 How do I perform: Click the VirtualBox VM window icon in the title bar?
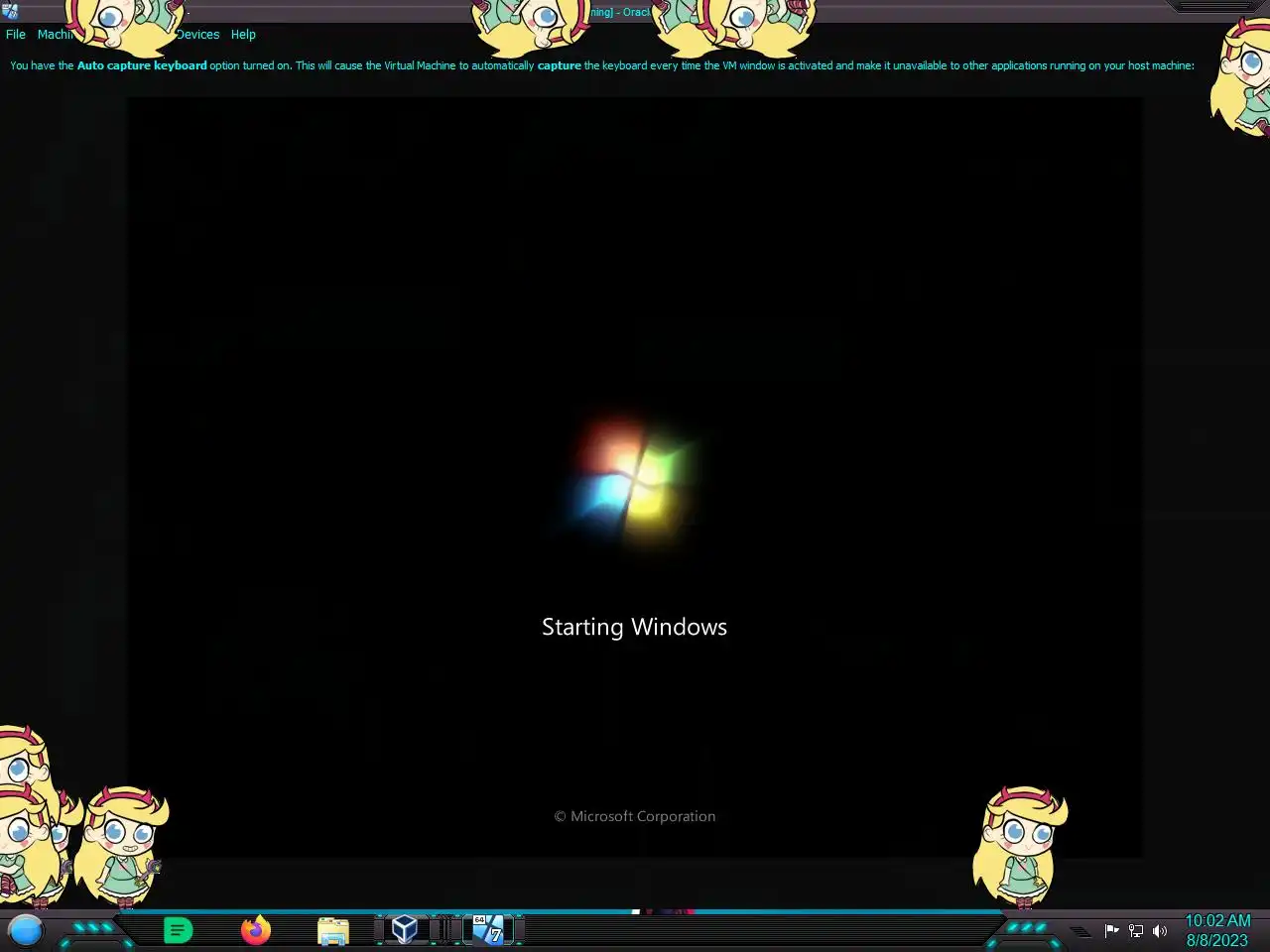click(10, 11)
